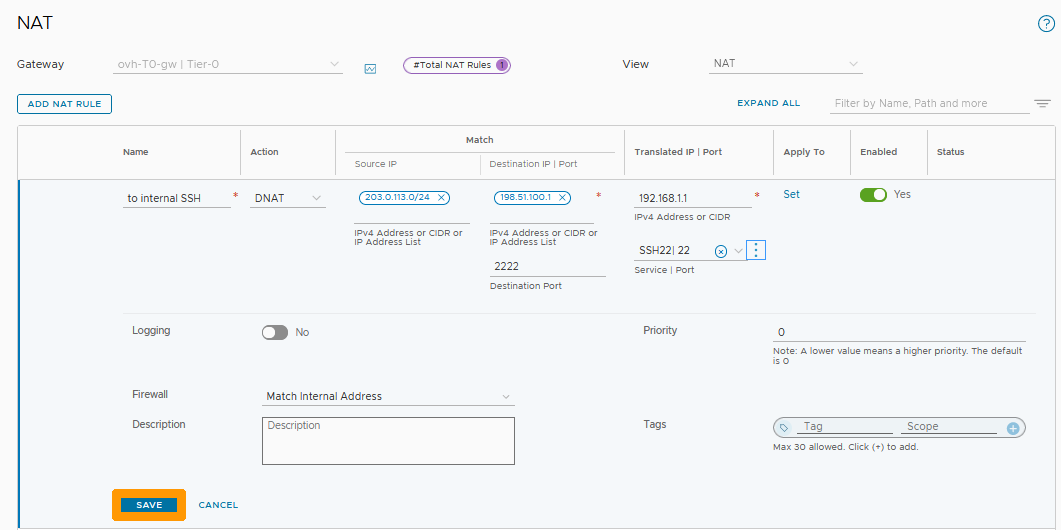Click into the Description text area
Image resolution: width=1061 pixels, height=530 pixels.
point(388,441)
